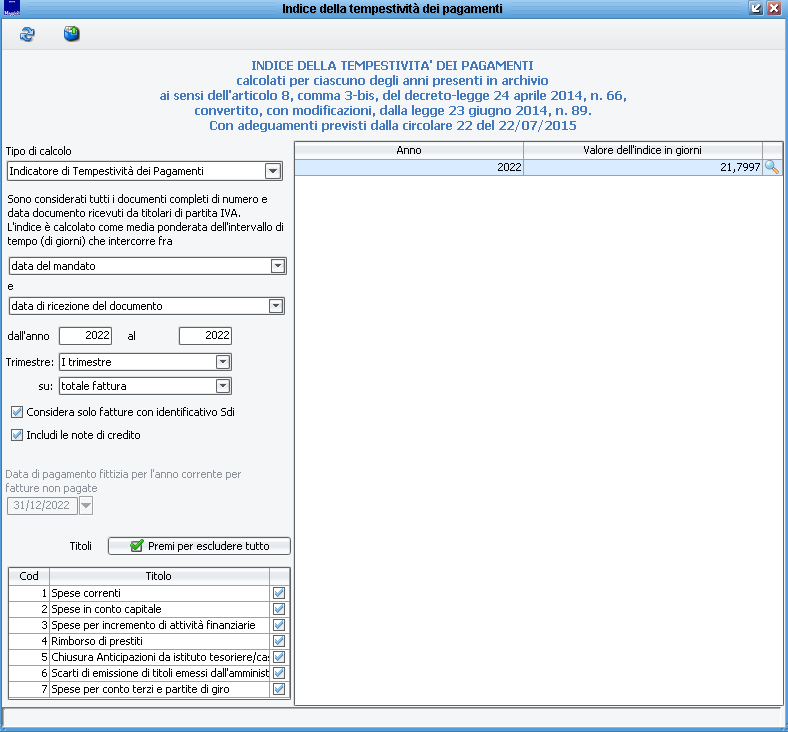Click the 'al' end year input field
The image size is (788, 732).
click(205, 336)
